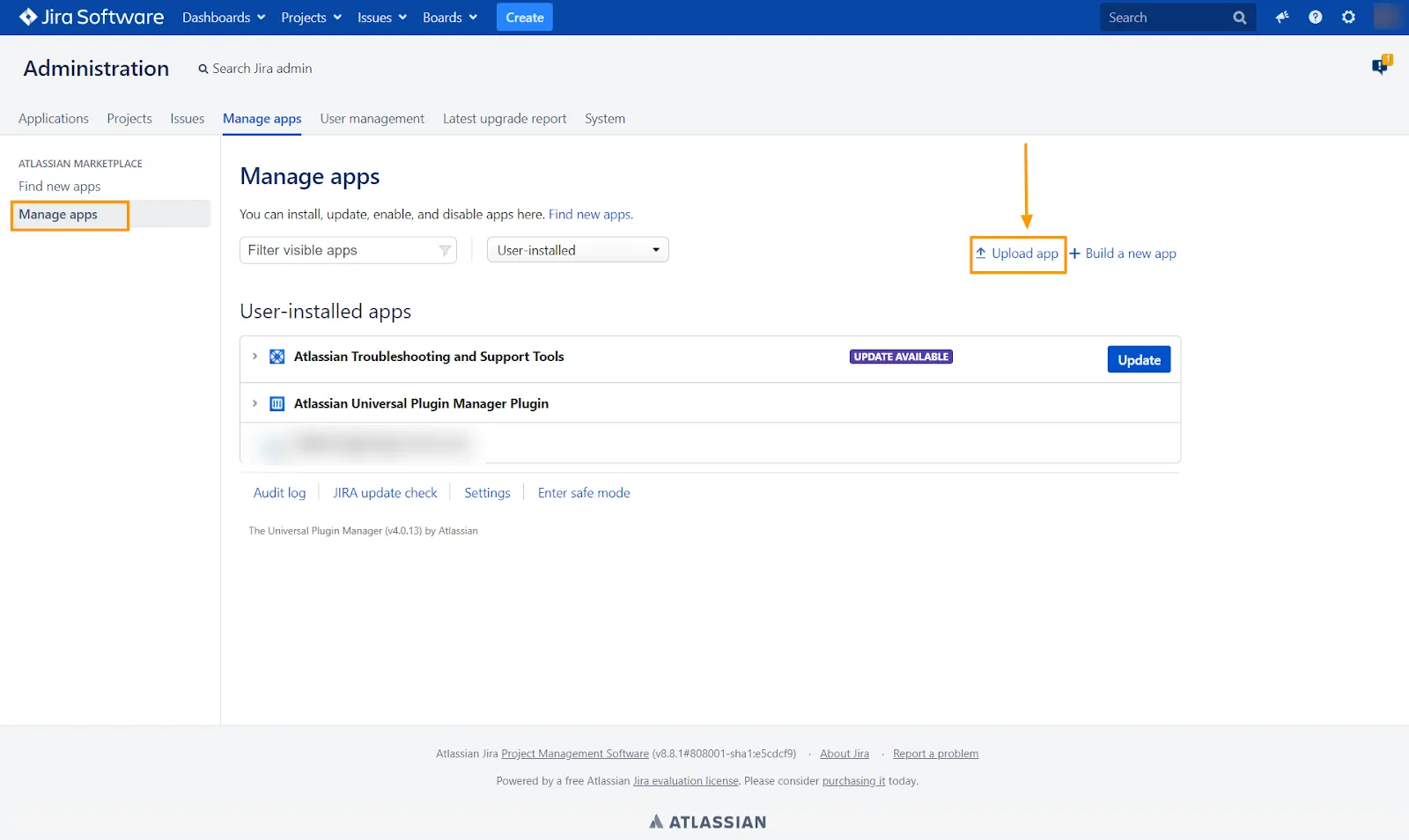Click the Atlassian footer logo

click(707, 822)
